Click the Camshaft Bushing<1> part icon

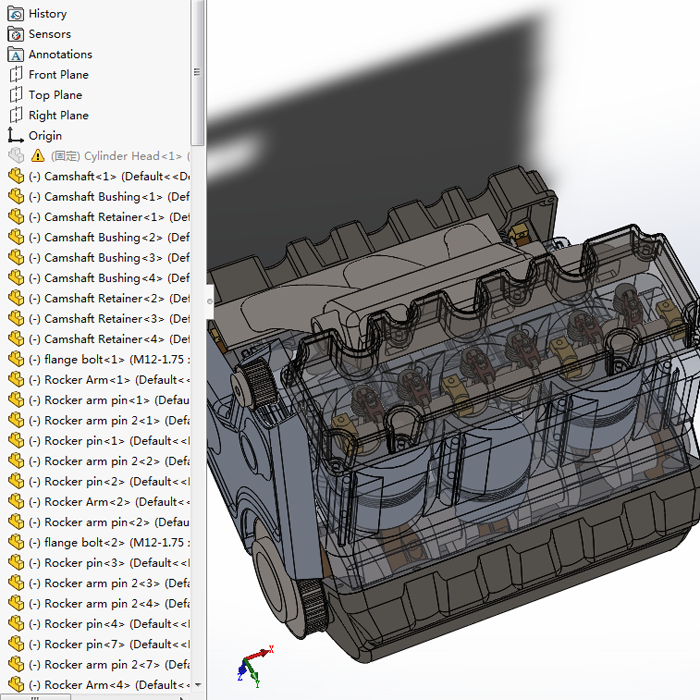point(16,196)
